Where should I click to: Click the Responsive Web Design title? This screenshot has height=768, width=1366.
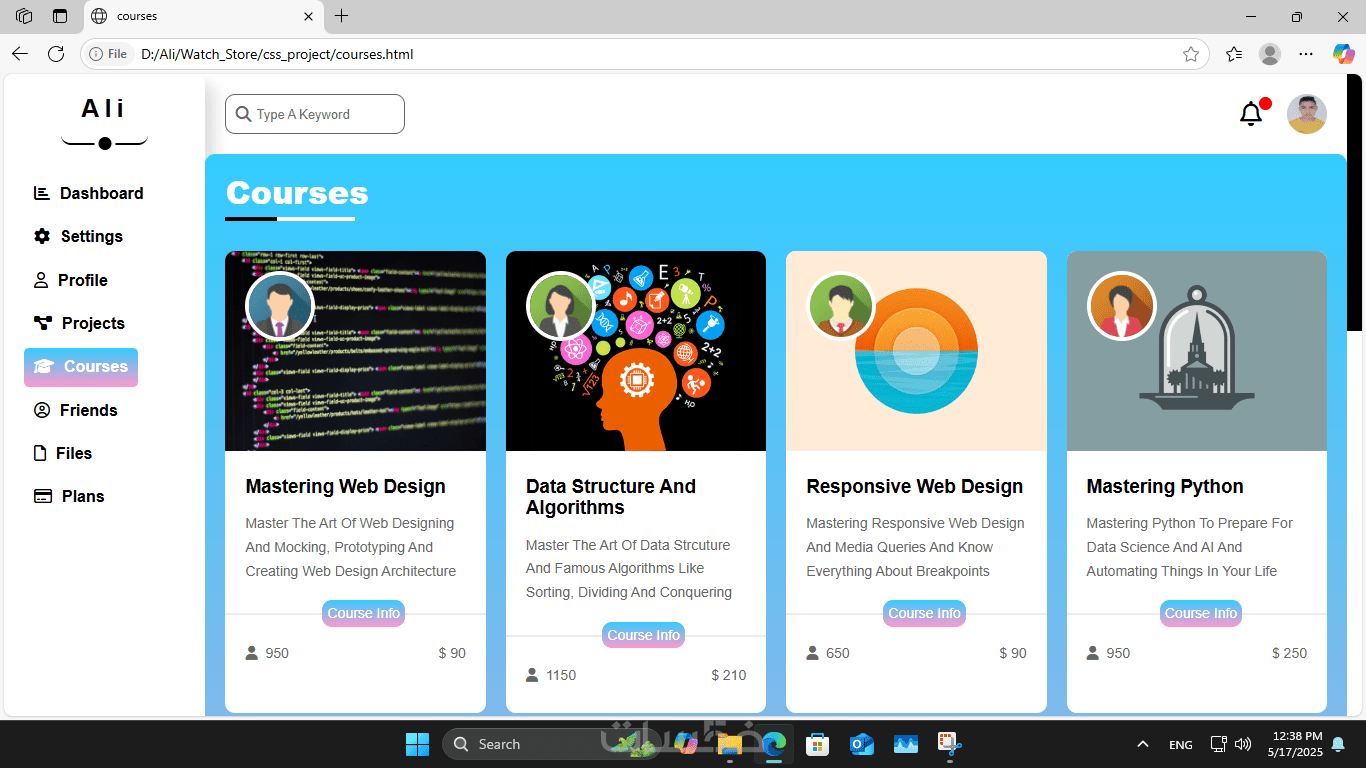click(x=915, y=487)
